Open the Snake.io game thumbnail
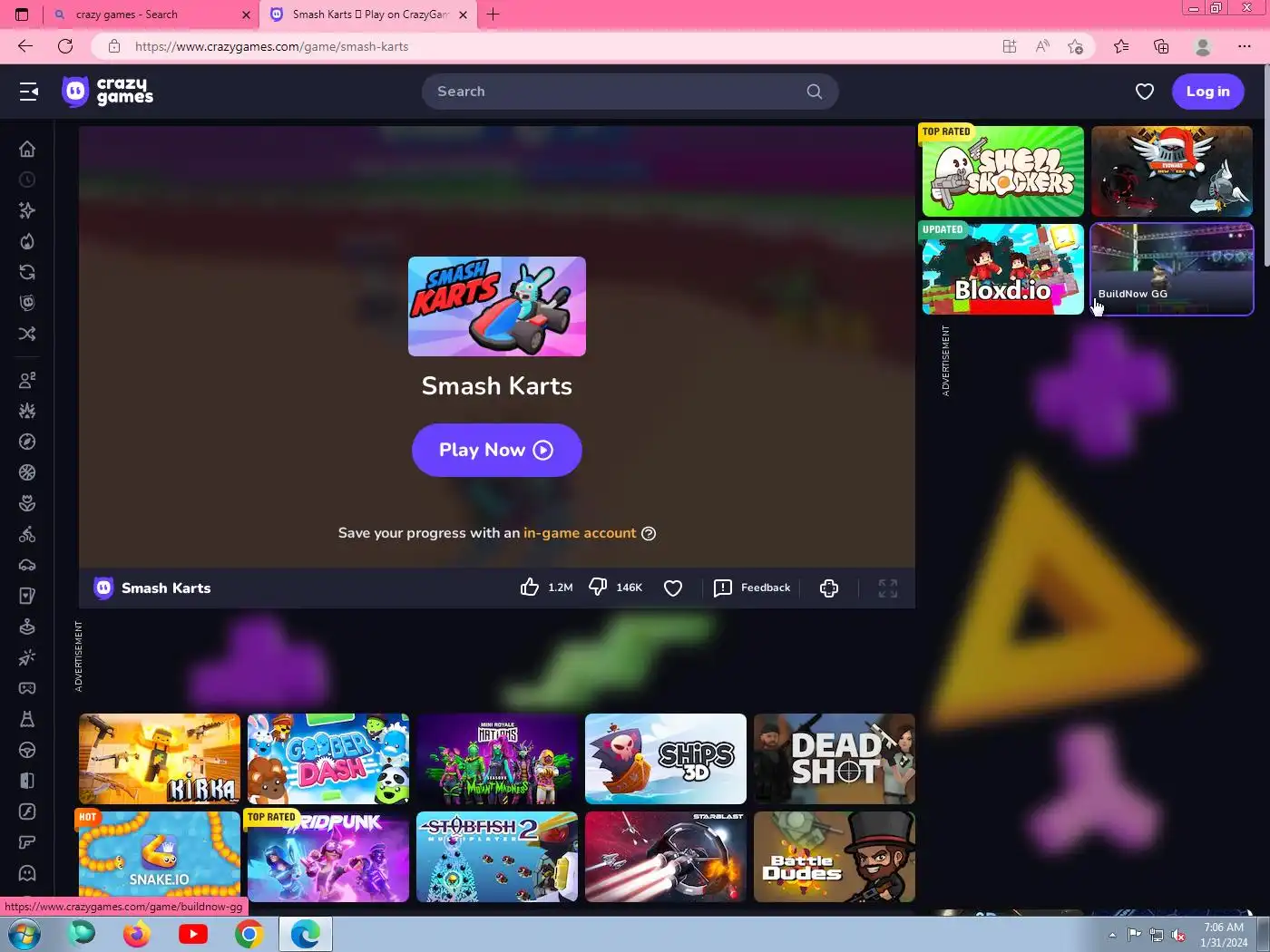 coord(160,857)
